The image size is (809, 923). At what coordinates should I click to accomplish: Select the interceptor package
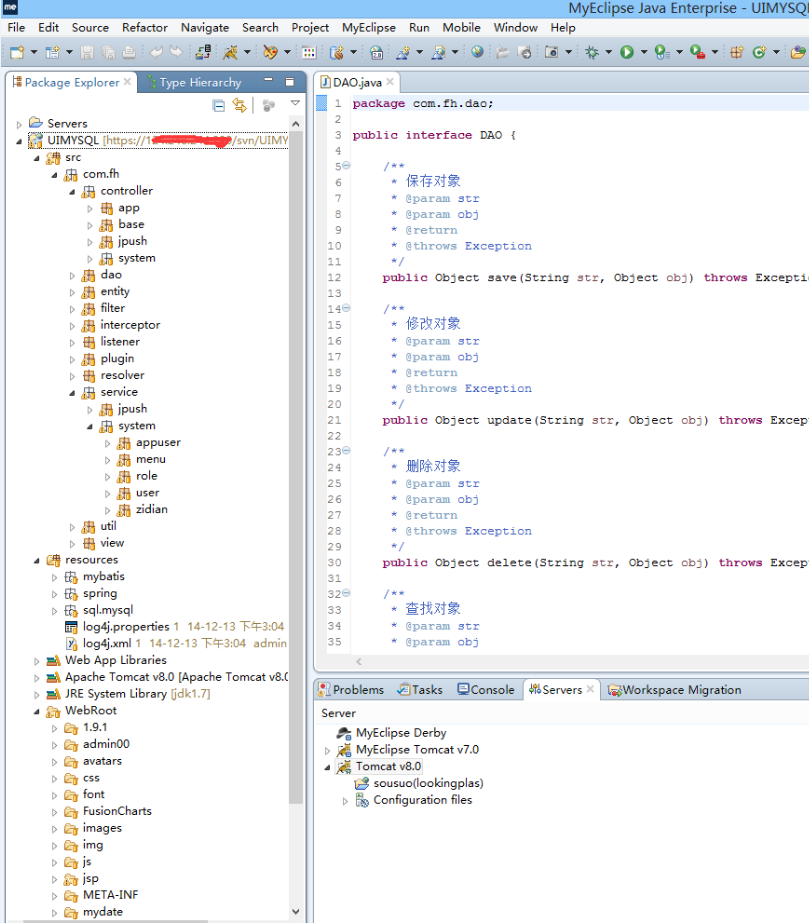[x=130, y=325]
